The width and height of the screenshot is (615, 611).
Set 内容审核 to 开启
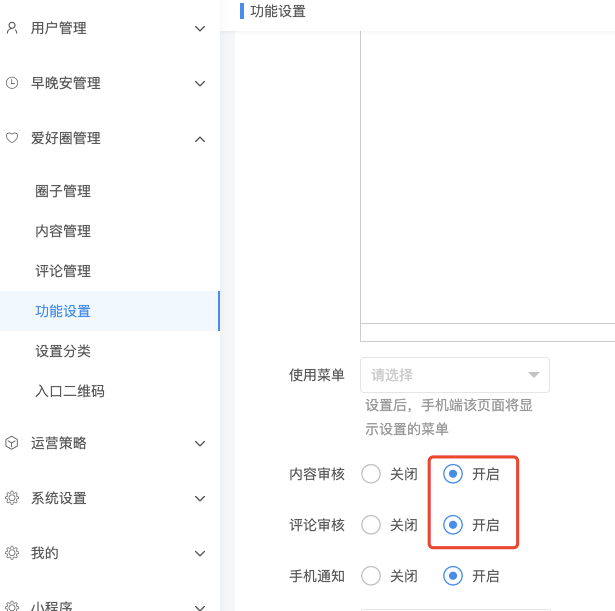(453, 474)
